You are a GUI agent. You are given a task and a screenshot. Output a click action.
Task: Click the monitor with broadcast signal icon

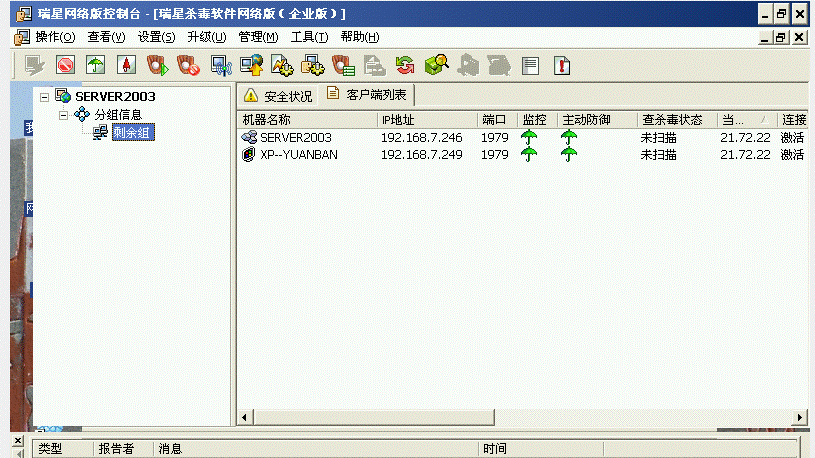[x=221, y=66]
